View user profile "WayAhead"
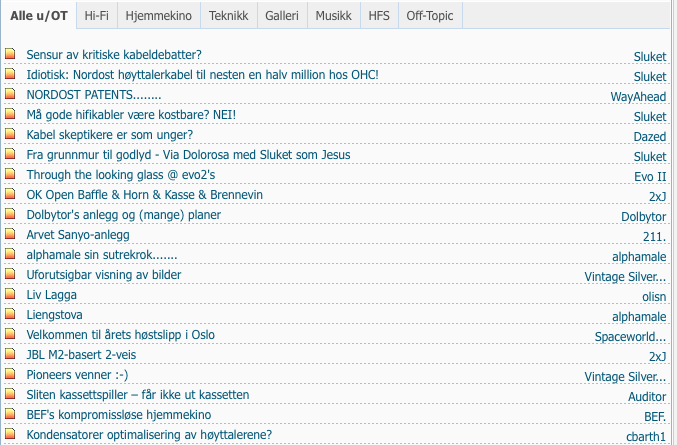This screenshot has width=677, height=445. tap(638, 97)
